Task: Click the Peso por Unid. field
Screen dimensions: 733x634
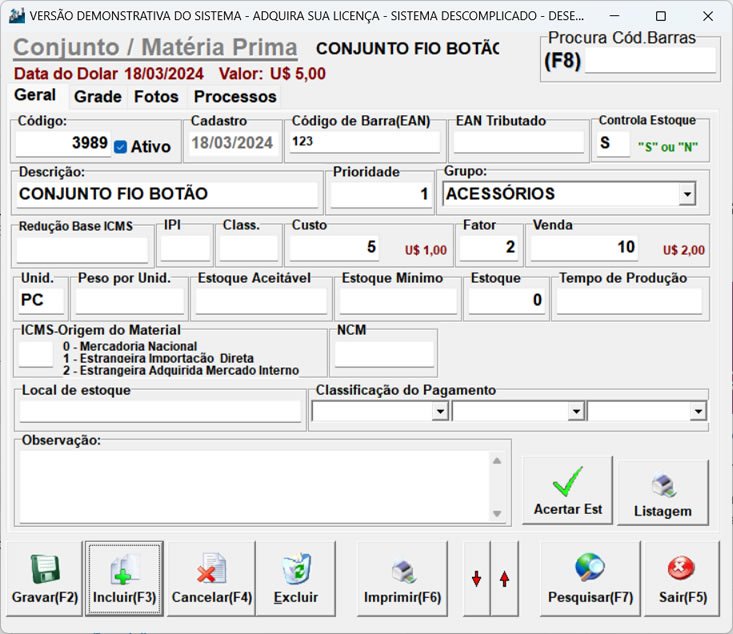Action: click(129, 300)
